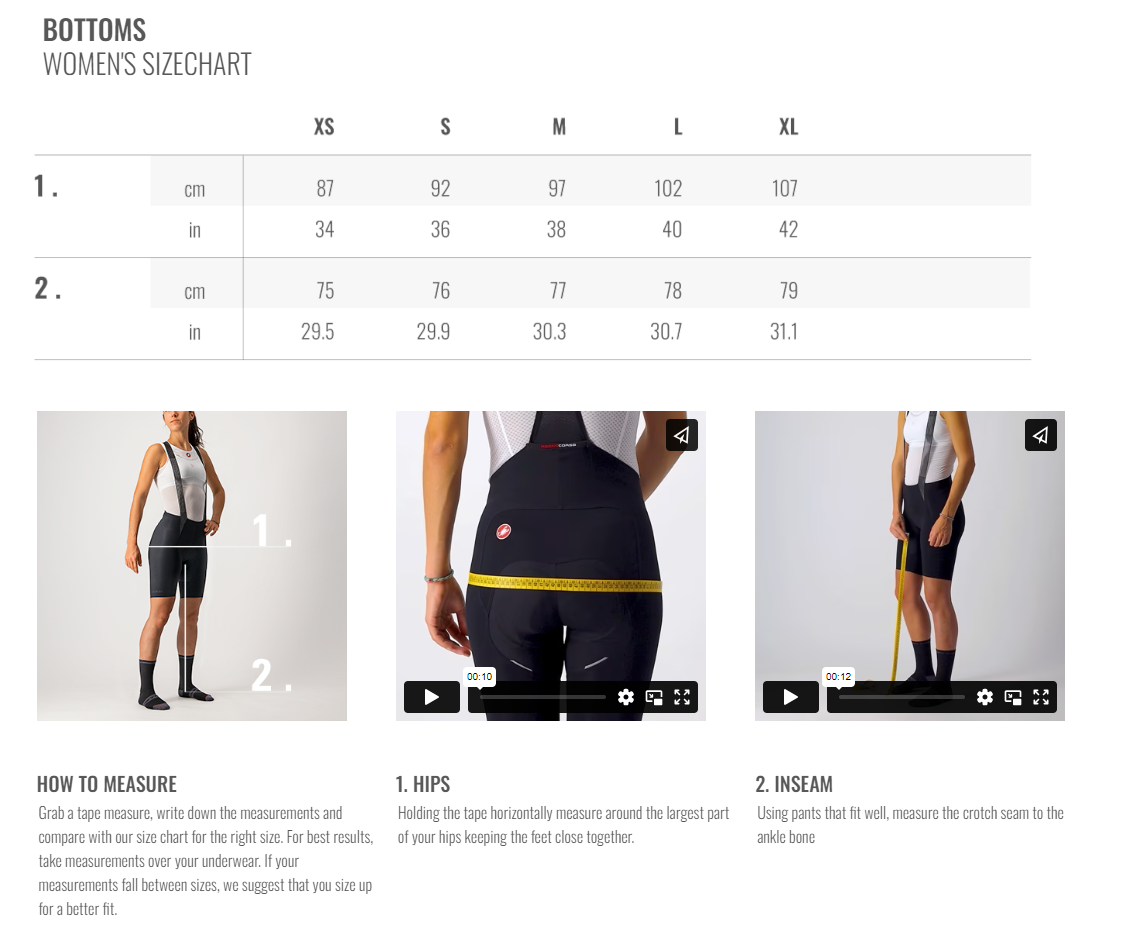Screen dimensions: 1122x934
Task: Open settings gear on inseam video
Action: point(985,697)
